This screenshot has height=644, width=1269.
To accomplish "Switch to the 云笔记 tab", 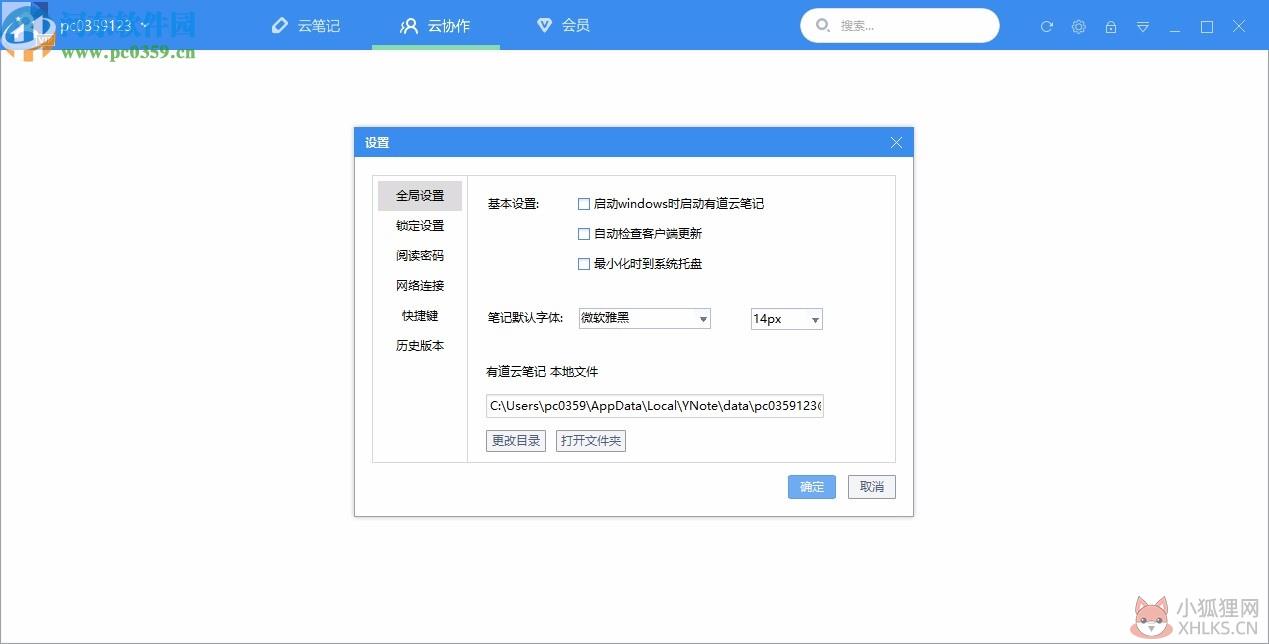I will click(307, 25).
